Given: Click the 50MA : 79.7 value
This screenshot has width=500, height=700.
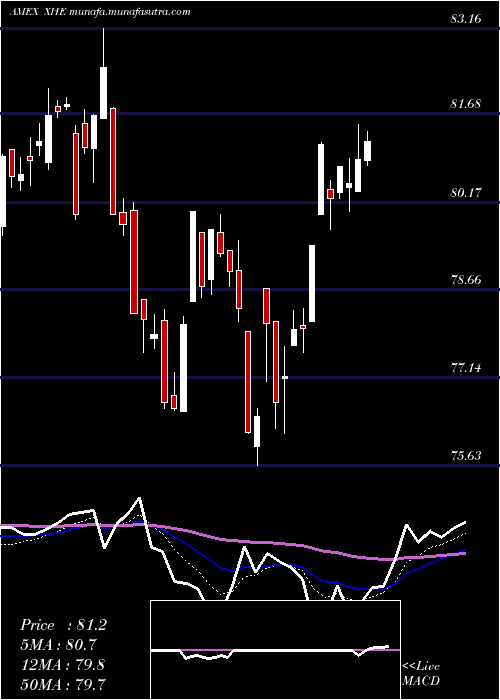Looking at the screenshot, I should pyautogui.click(x=62, y=683).
